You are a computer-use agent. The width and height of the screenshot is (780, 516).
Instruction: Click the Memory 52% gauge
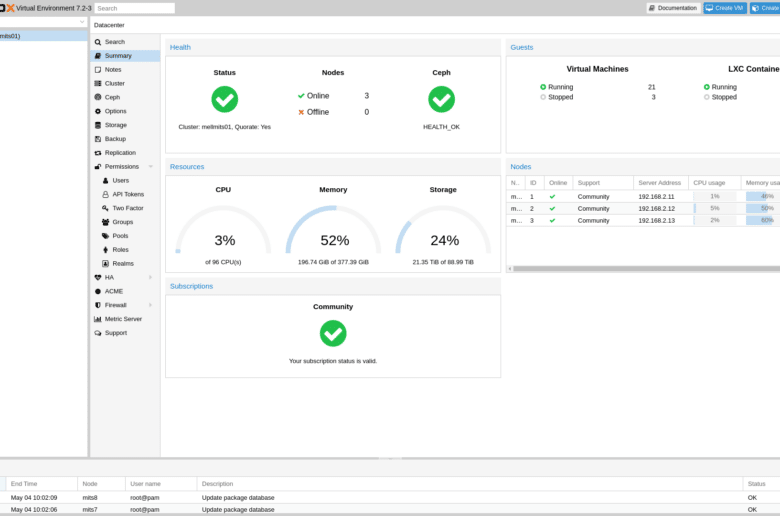[x=333, y=231]
